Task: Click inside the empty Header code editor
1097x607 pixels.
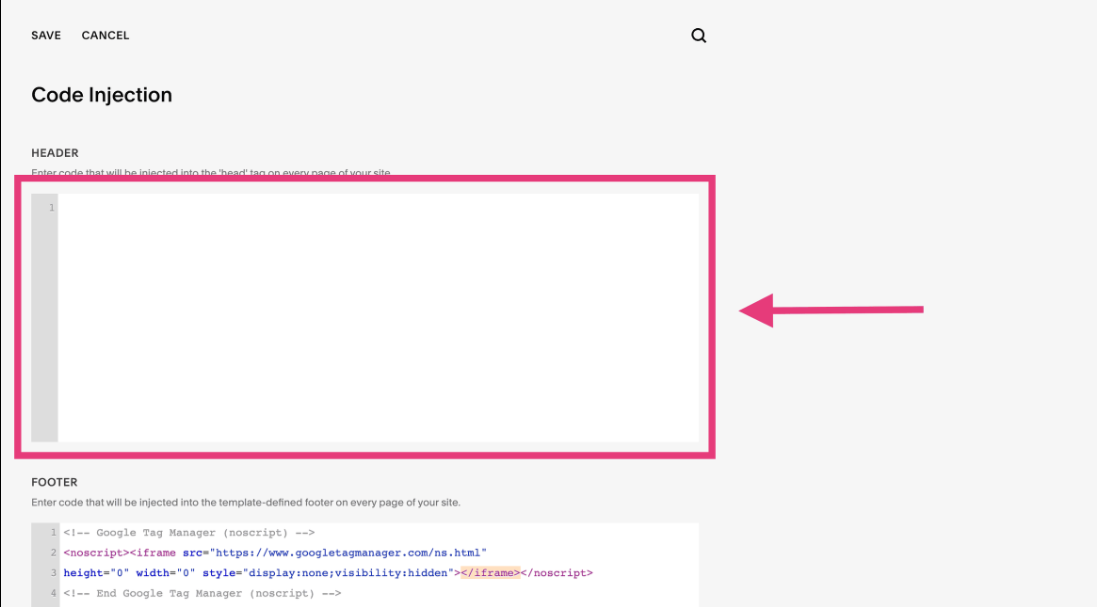Action: (378, 317)
